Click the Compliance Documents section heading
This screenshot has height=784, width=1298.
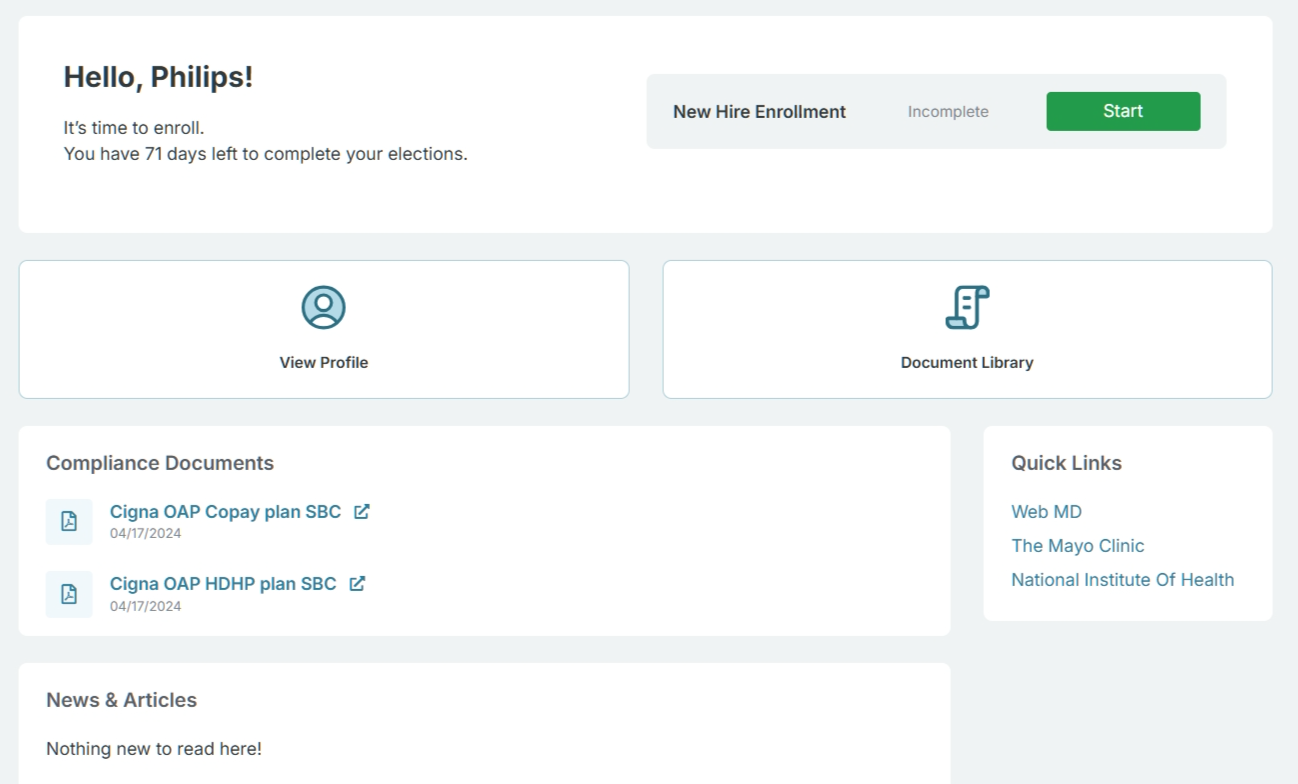point(160,463)
